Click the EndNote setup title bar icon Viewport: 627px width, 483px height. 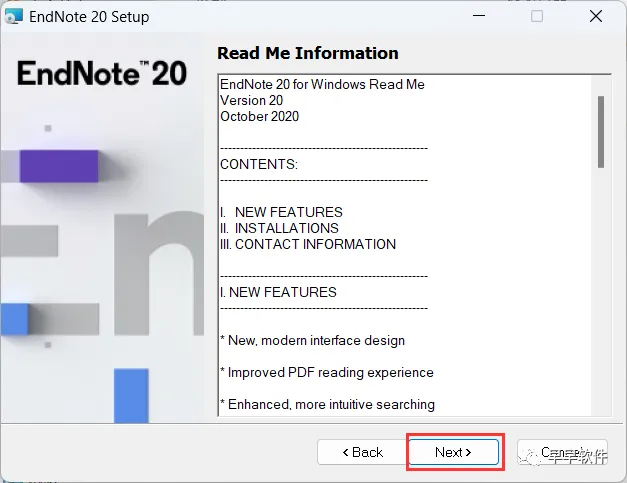coord(14,16)
